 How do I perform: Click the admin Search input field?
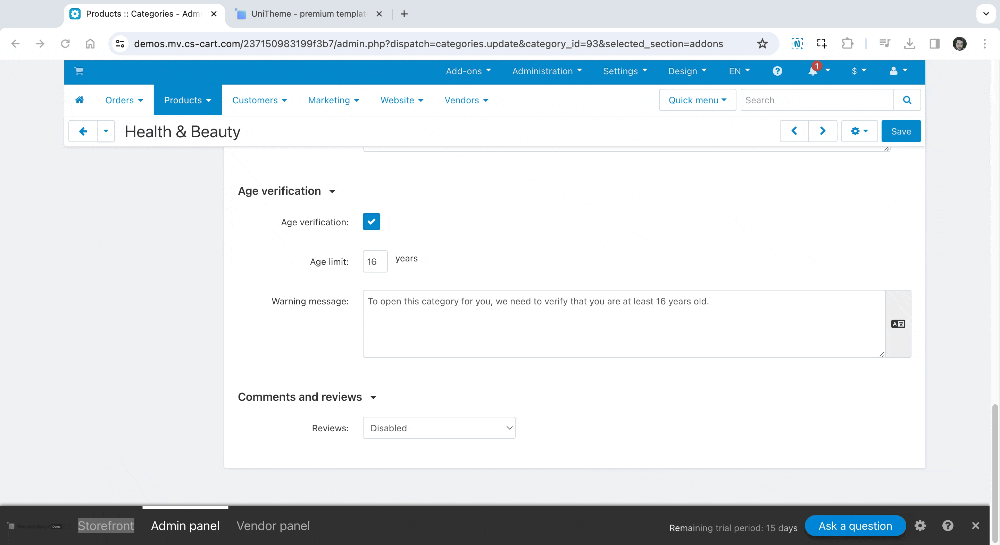click(x=817, y=100)
